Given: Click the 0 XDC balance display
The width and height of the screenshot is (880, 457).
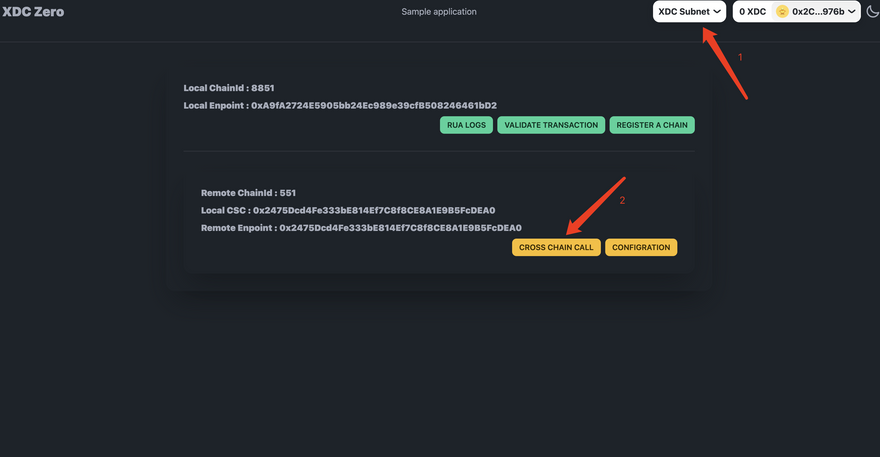Looking at the screenshot, I should [x=753, y=12].
